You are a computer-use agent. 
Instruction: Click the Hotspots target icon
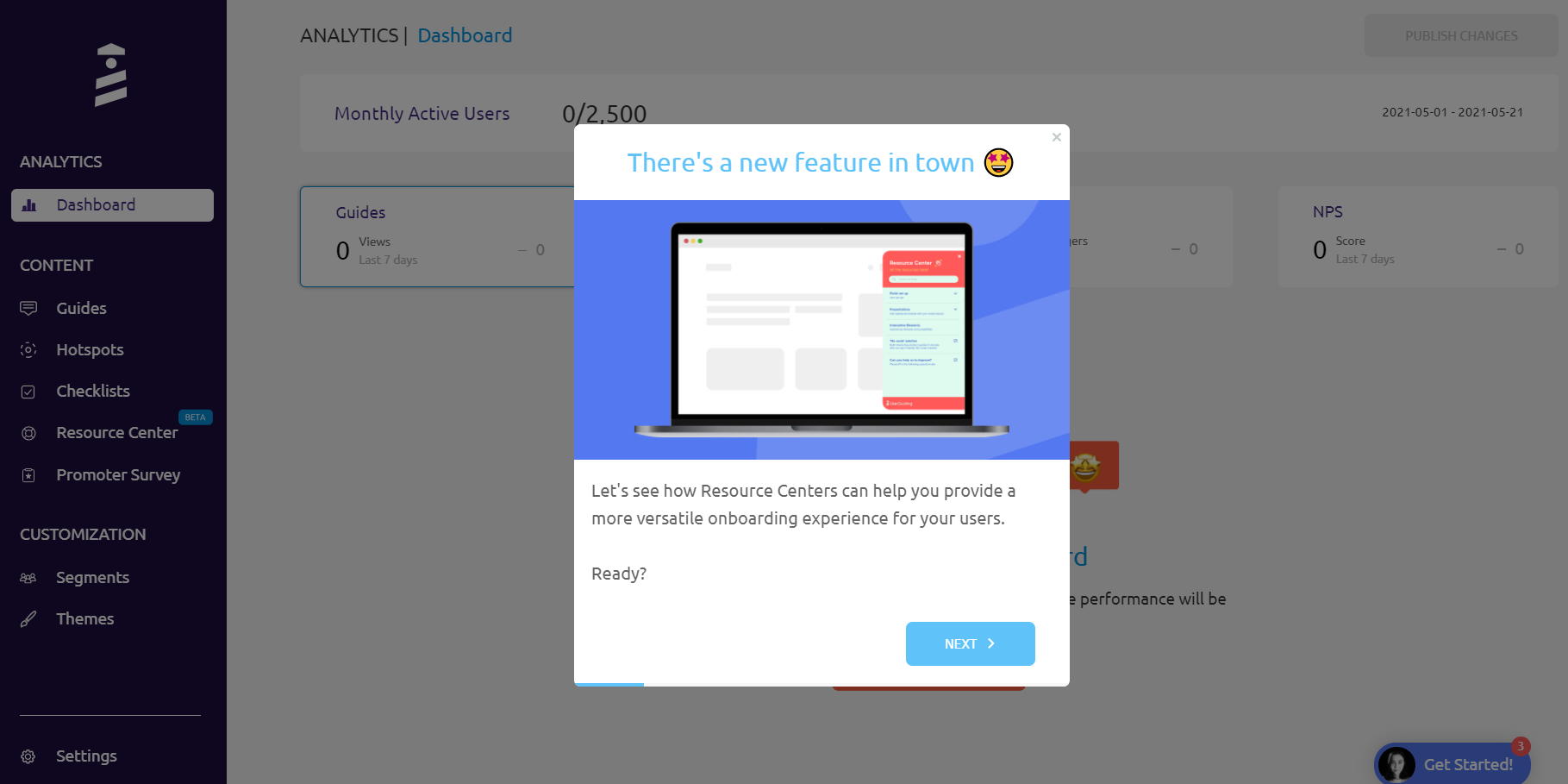[28, 349]
